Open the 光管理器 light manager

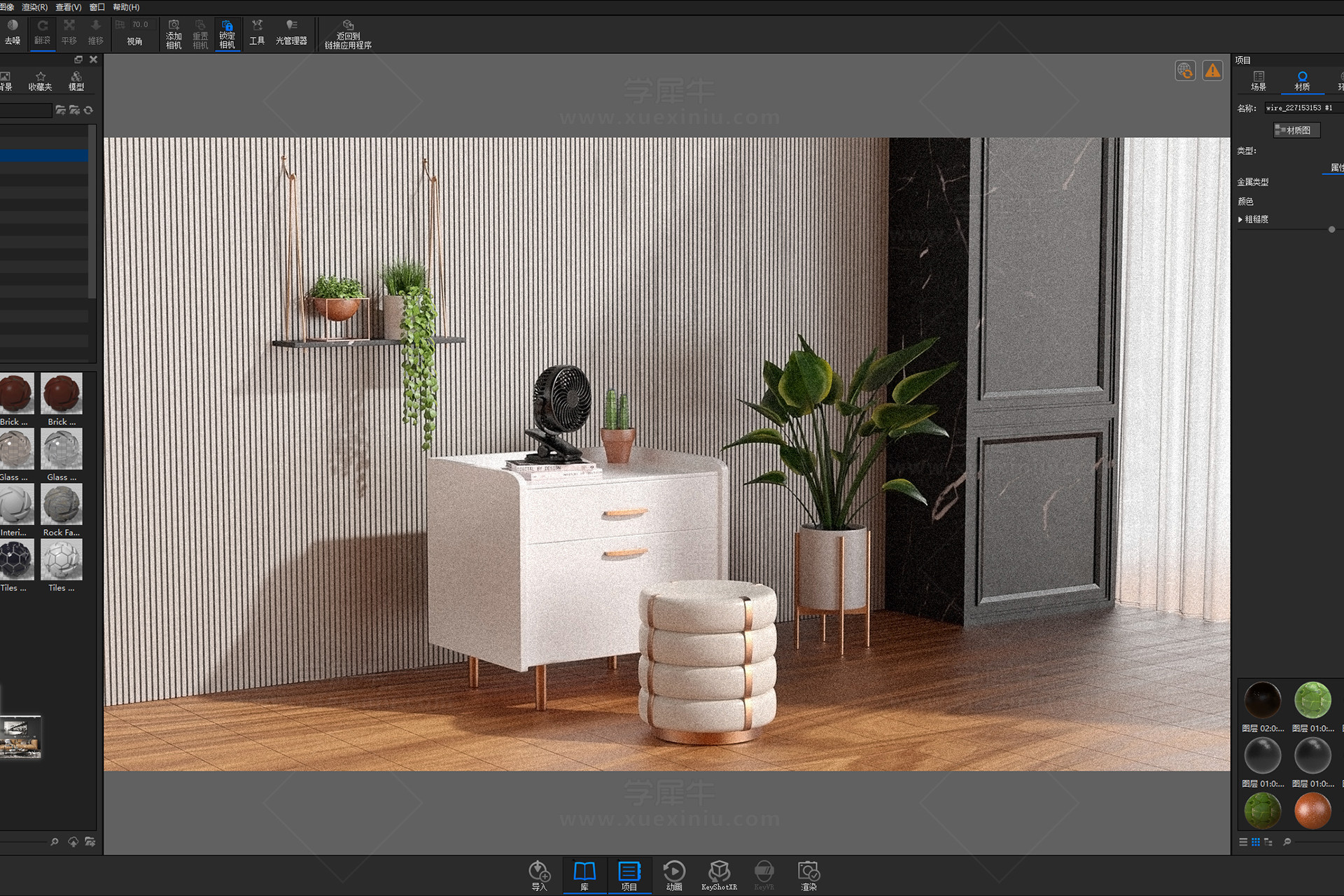[x=291, y=33]
